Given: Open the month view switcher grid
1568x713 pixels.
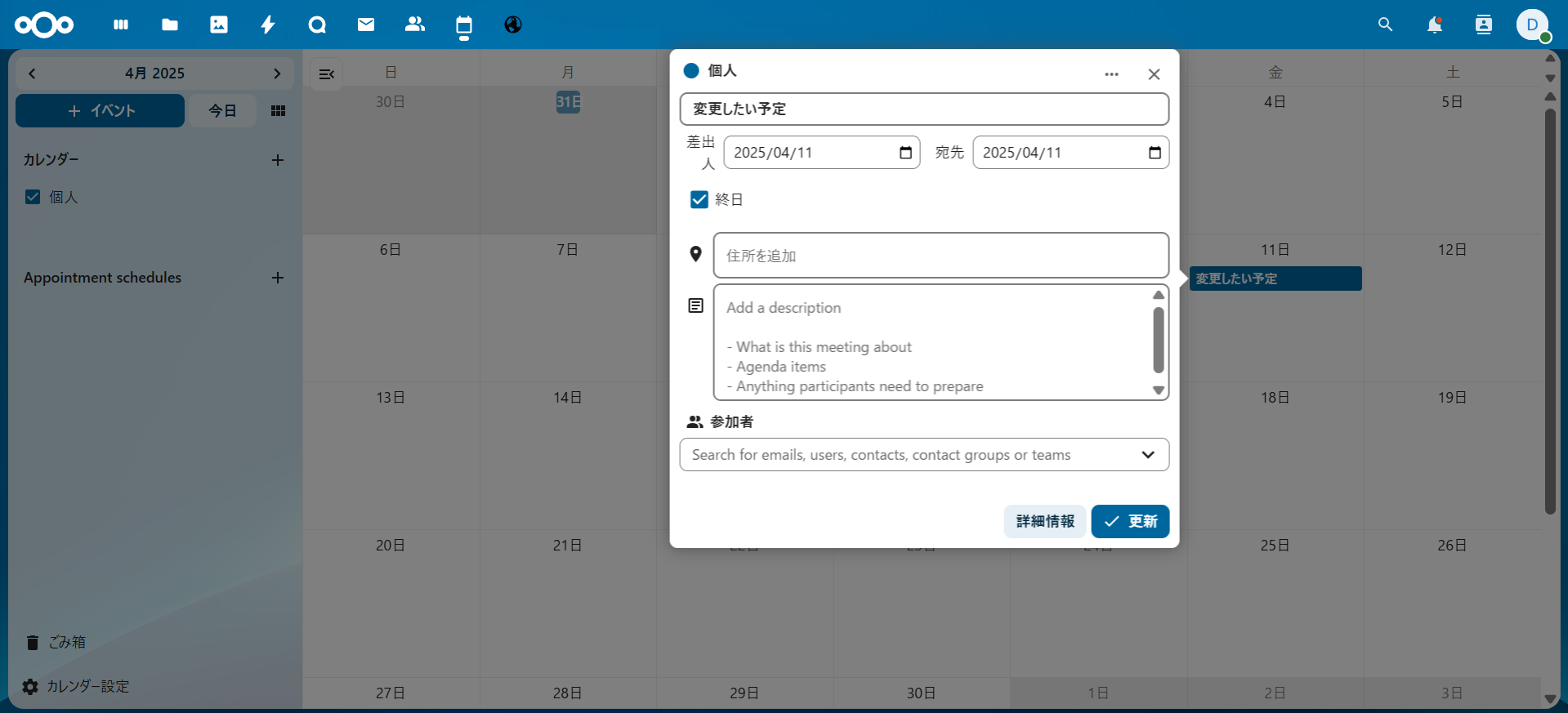Looking at the screenshot, I should pos(278,110).
